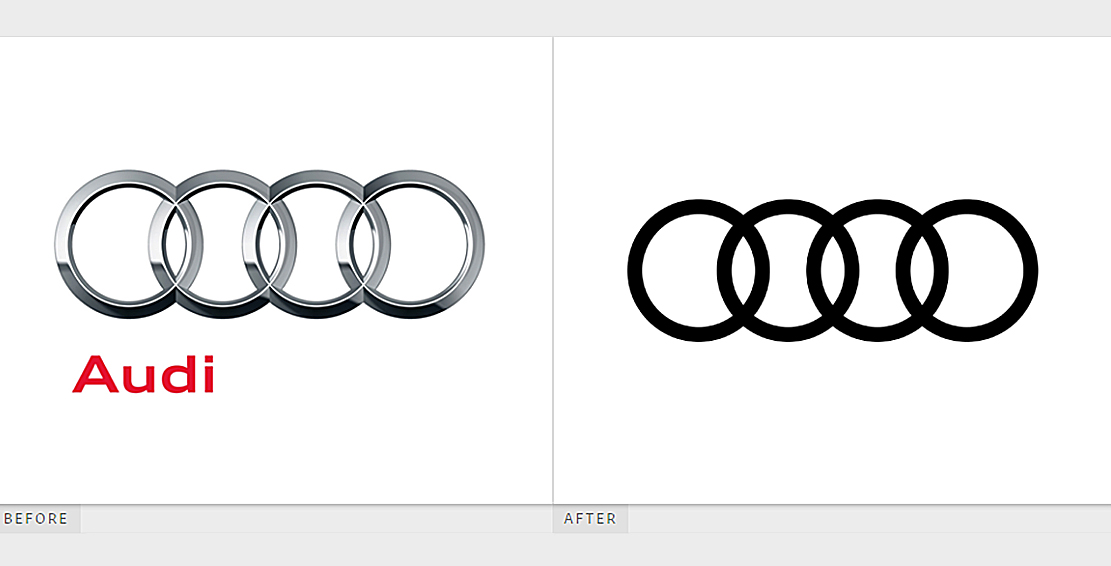Click the new flat black rings logo
This screenshot has height=566, width=1111.
coord(833,271)
